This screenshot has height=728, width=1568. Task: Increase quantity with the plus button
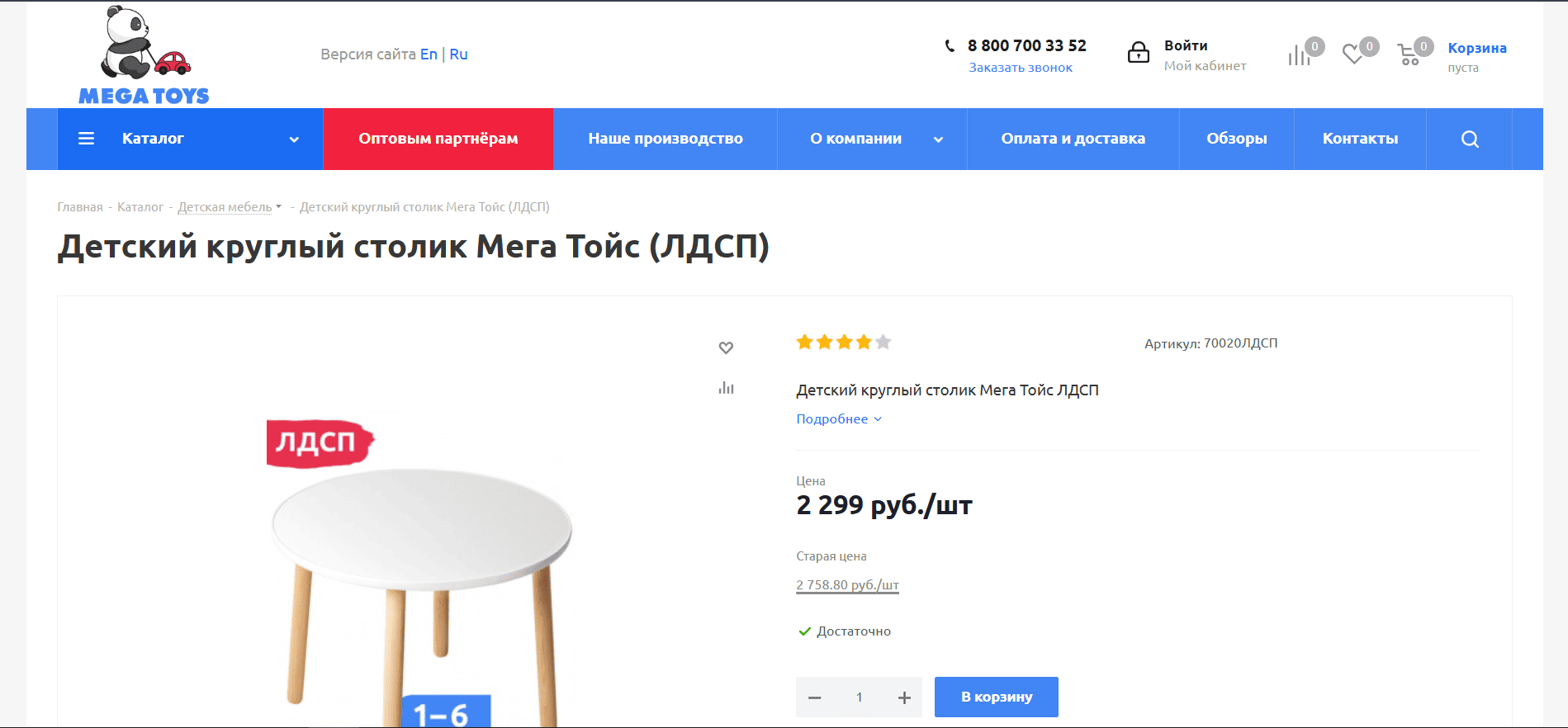tap(904, 698)
